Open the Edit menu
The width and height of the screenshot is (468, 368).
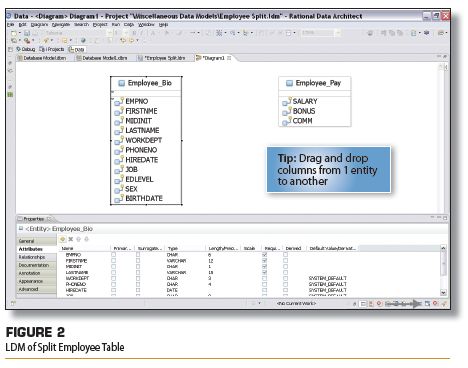(22, 25)
